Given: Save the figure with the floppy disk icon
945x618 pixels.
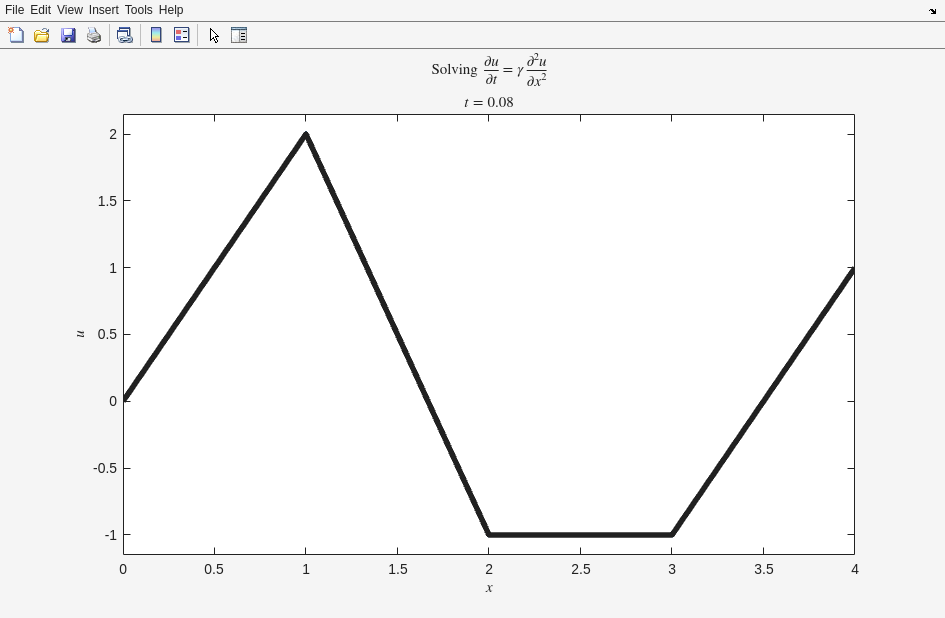Looking at the screenshot, I should [68, 35].
